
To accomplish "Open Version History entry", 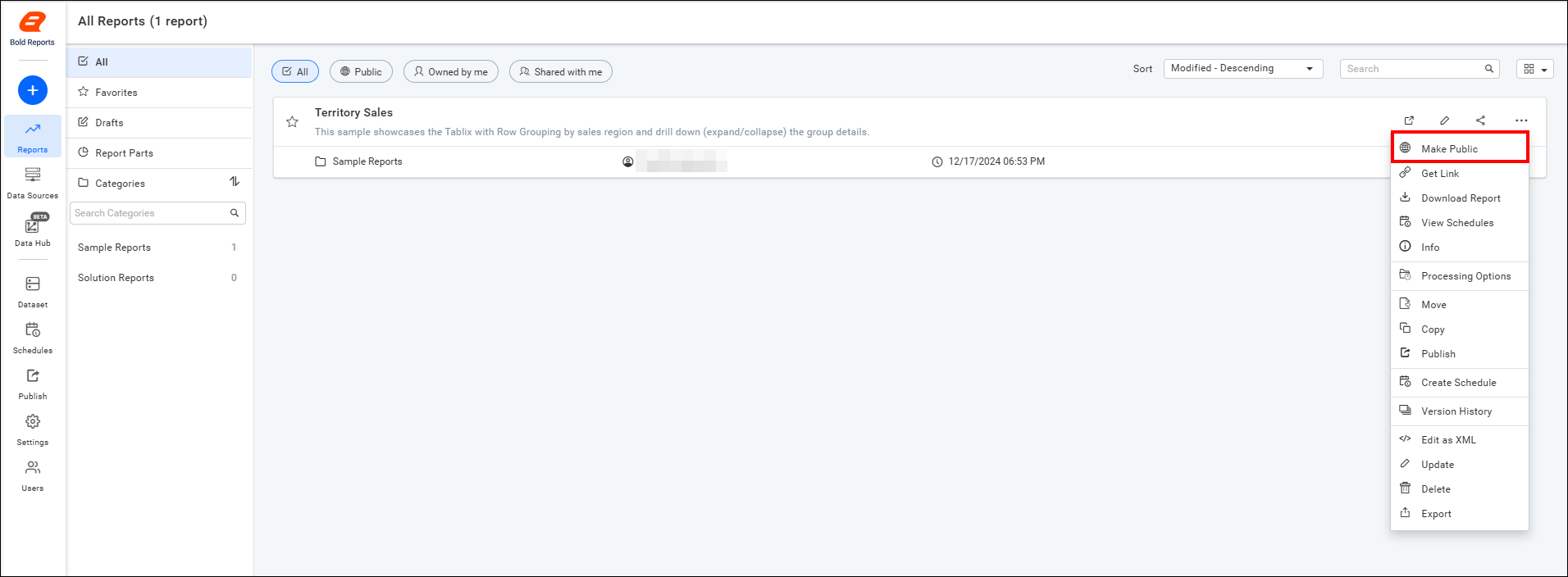I will [x=1460, y=411].
